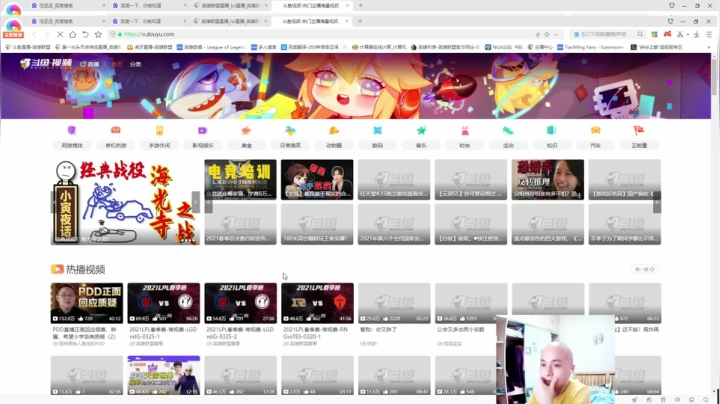720x404 pixels.
Task: Go to the browser home page icon
Action: 73,34
